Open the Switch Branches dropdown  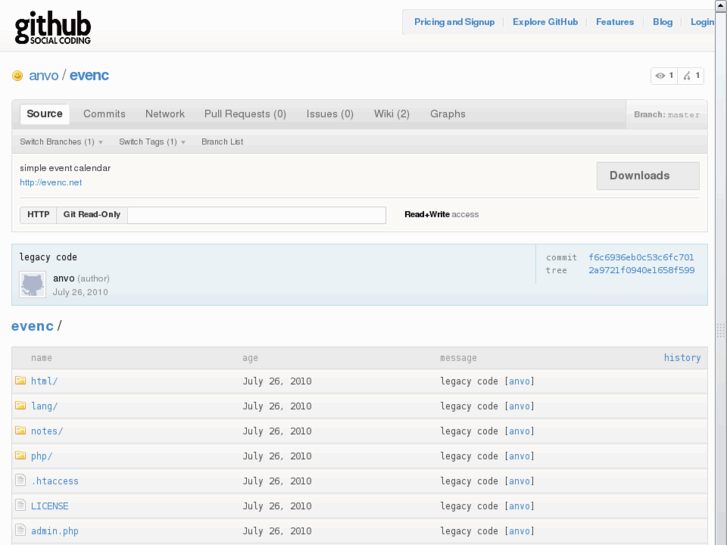61,142
